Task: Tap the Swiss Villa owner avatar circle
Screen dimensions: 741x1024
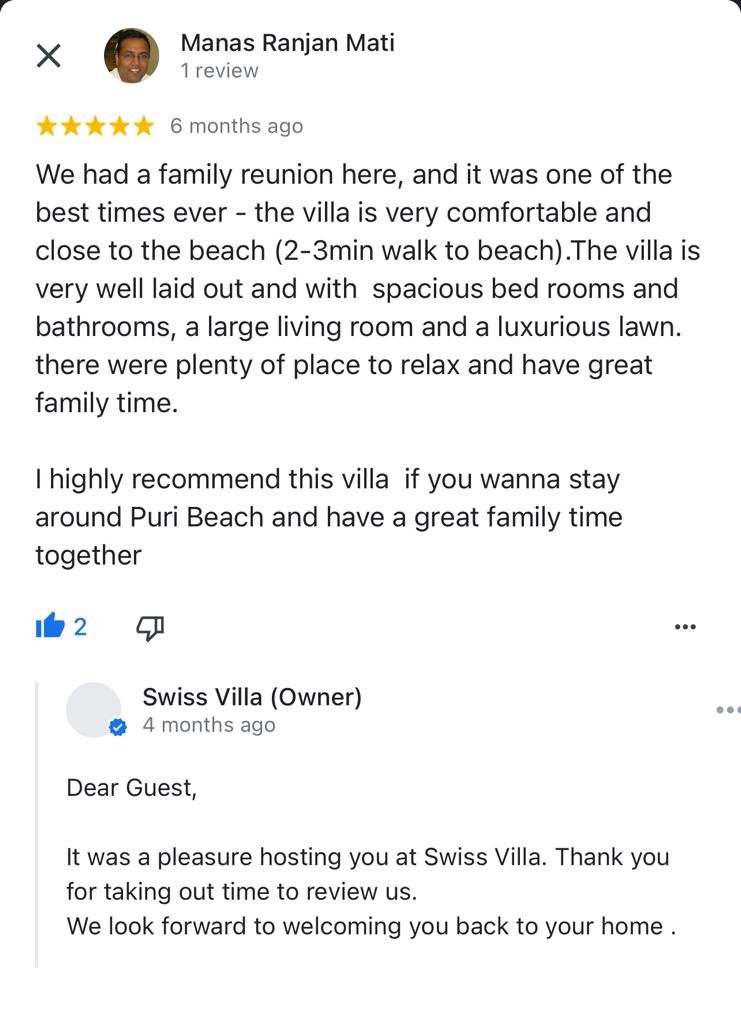Action: [93, 709]
